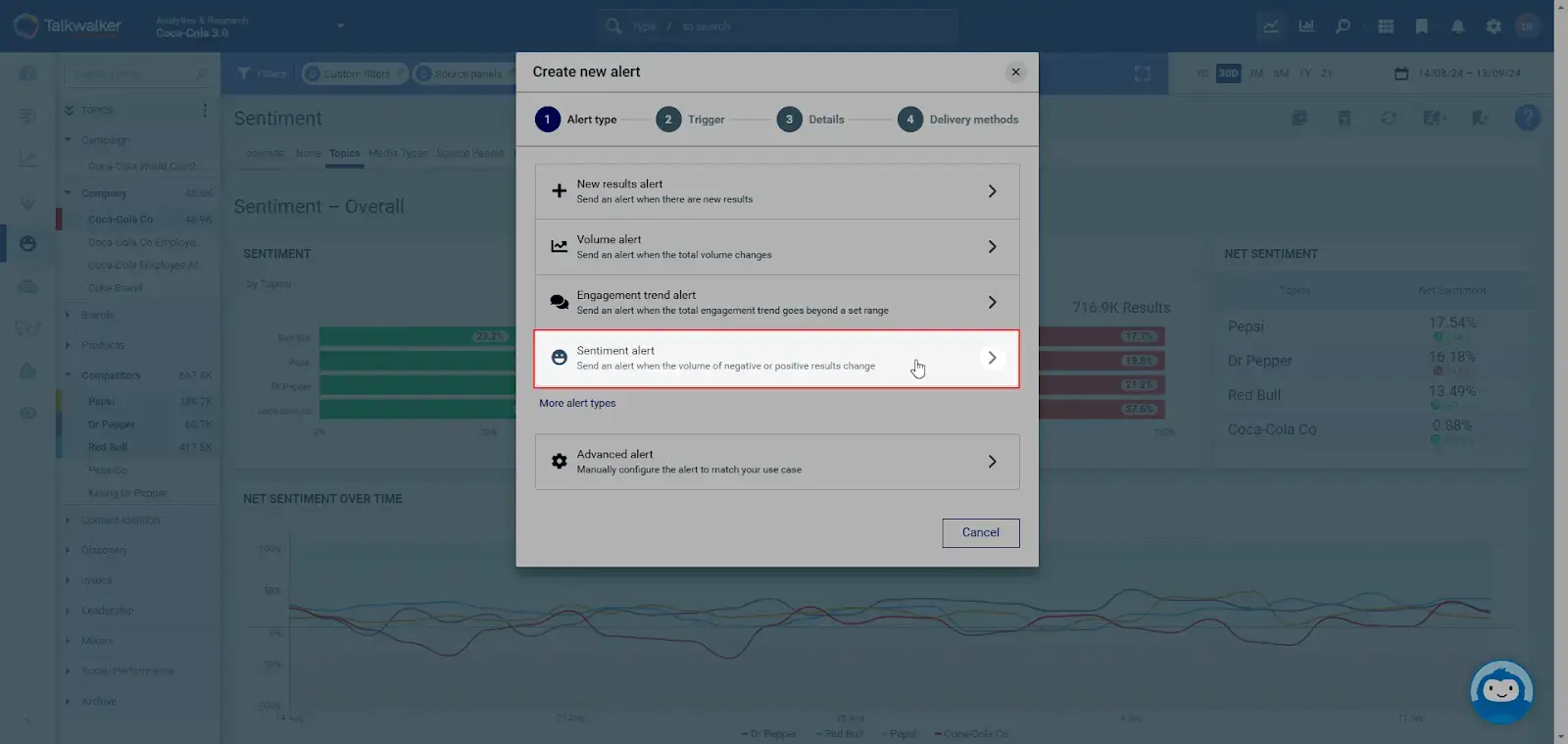Image resolution: width=1568 pixels, height=744 pixels.
Task: Switch compare to None tab
Action: click(x=308, y=153)
